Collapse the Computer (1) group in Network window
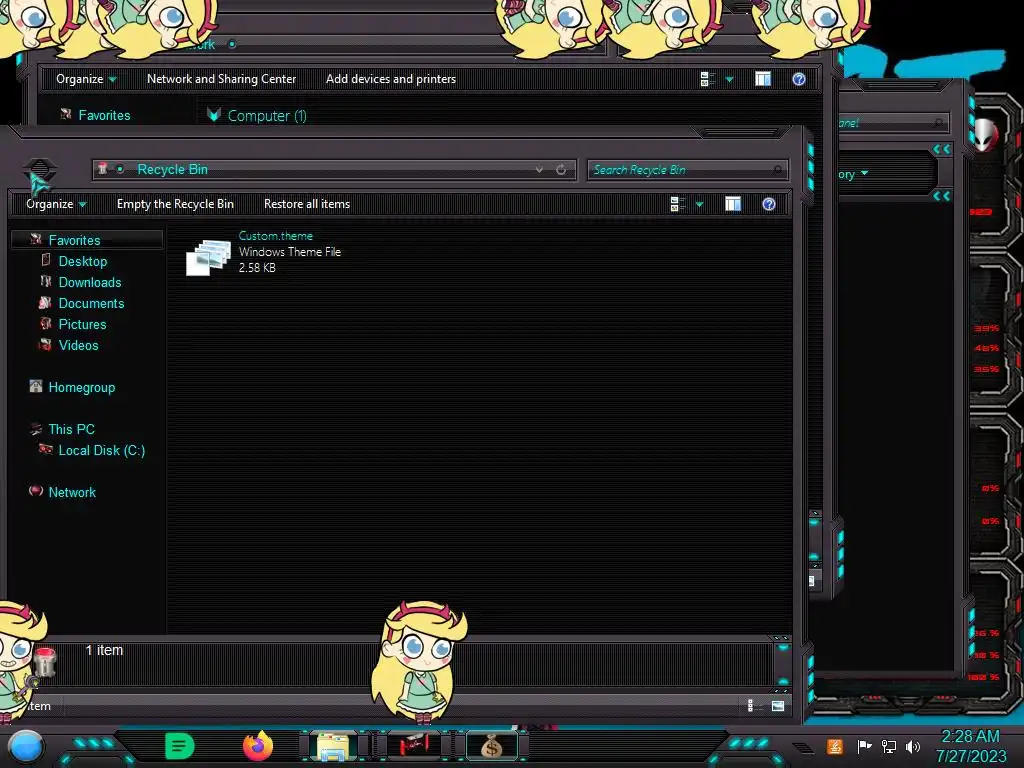The height and width of the screenshot is (768, 1024). coord(214,115)
